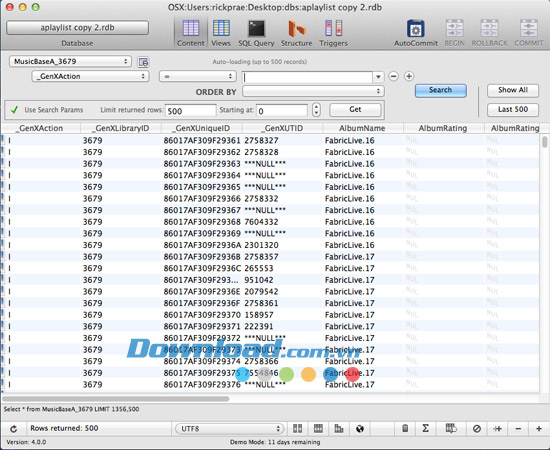The height and width of the screenshot is (450, 550).
Task: Click the Starting at stepper arrows
Action: (316, 110)
